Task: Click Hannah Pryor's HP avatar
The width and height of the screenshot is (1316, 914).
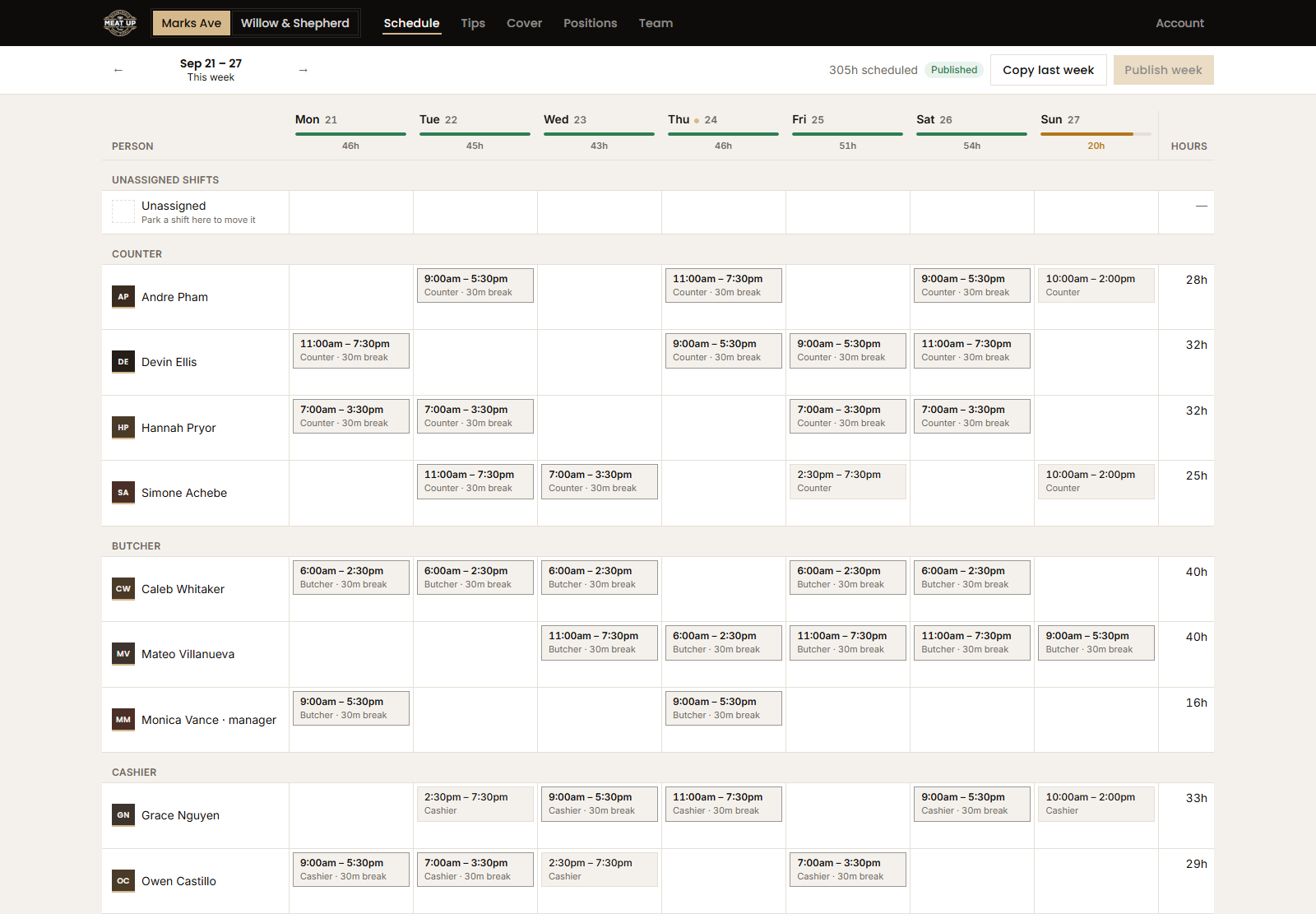Action: pos(123,428)
